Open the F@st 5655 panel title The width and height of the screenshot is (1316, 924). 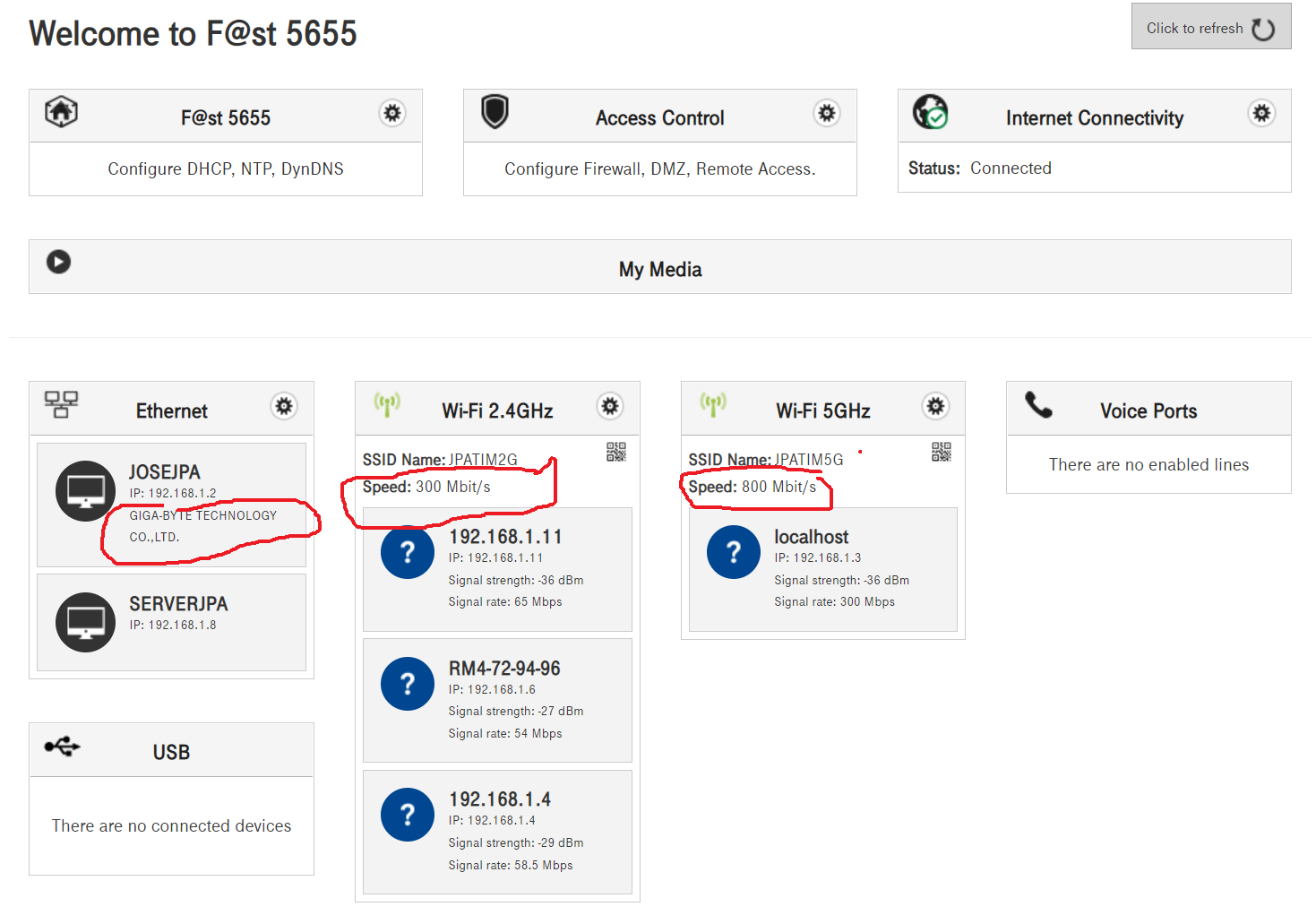pyautogui.click(x=226, y=118)
